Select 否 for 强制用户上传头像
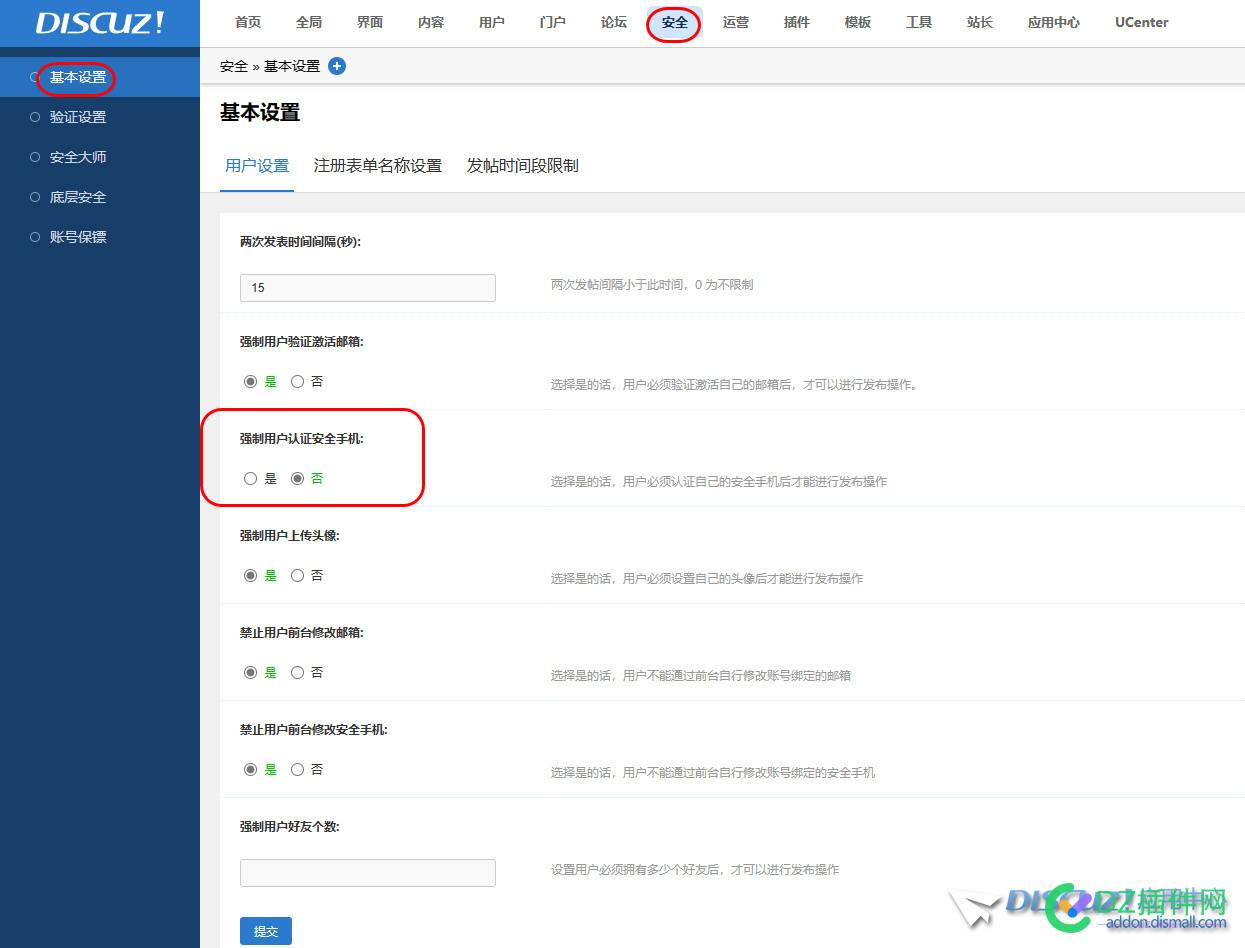The image size is (1245, 948). pyautogui.click(x=297, y=575)
